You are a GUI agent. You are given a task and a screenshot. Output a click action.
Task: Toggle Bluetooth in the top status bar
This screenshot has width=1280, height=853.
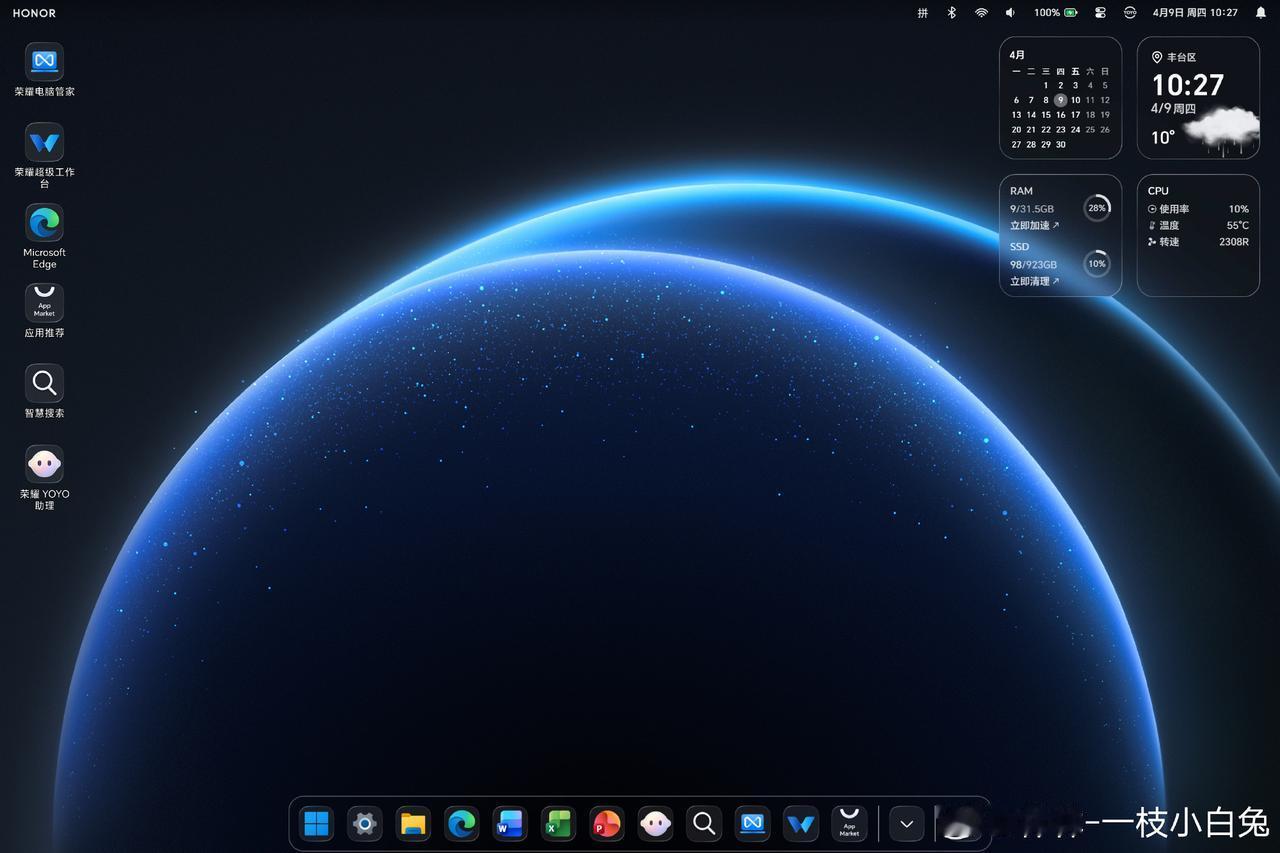click(x=952, y=13)
